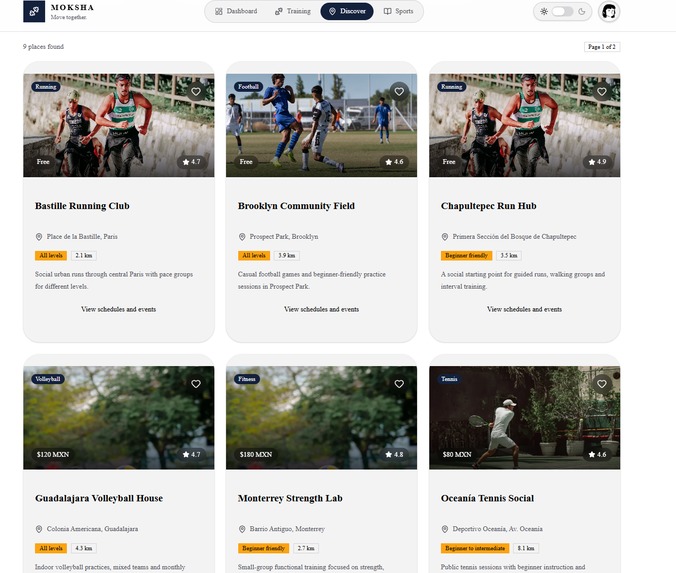Open the Sports tab
This screenshot has height=573, width=676.
point(398,11)
